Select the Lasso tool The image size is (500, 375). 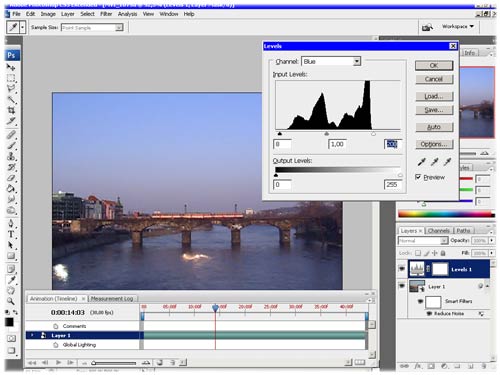point(11,89)
